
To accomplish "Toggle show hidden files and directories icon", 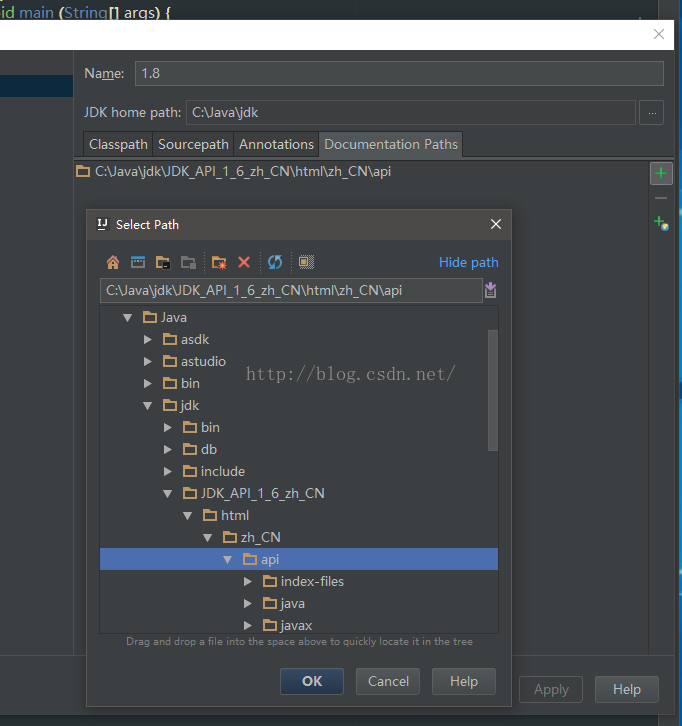I will pyautogui.click(x=306, y=263).
